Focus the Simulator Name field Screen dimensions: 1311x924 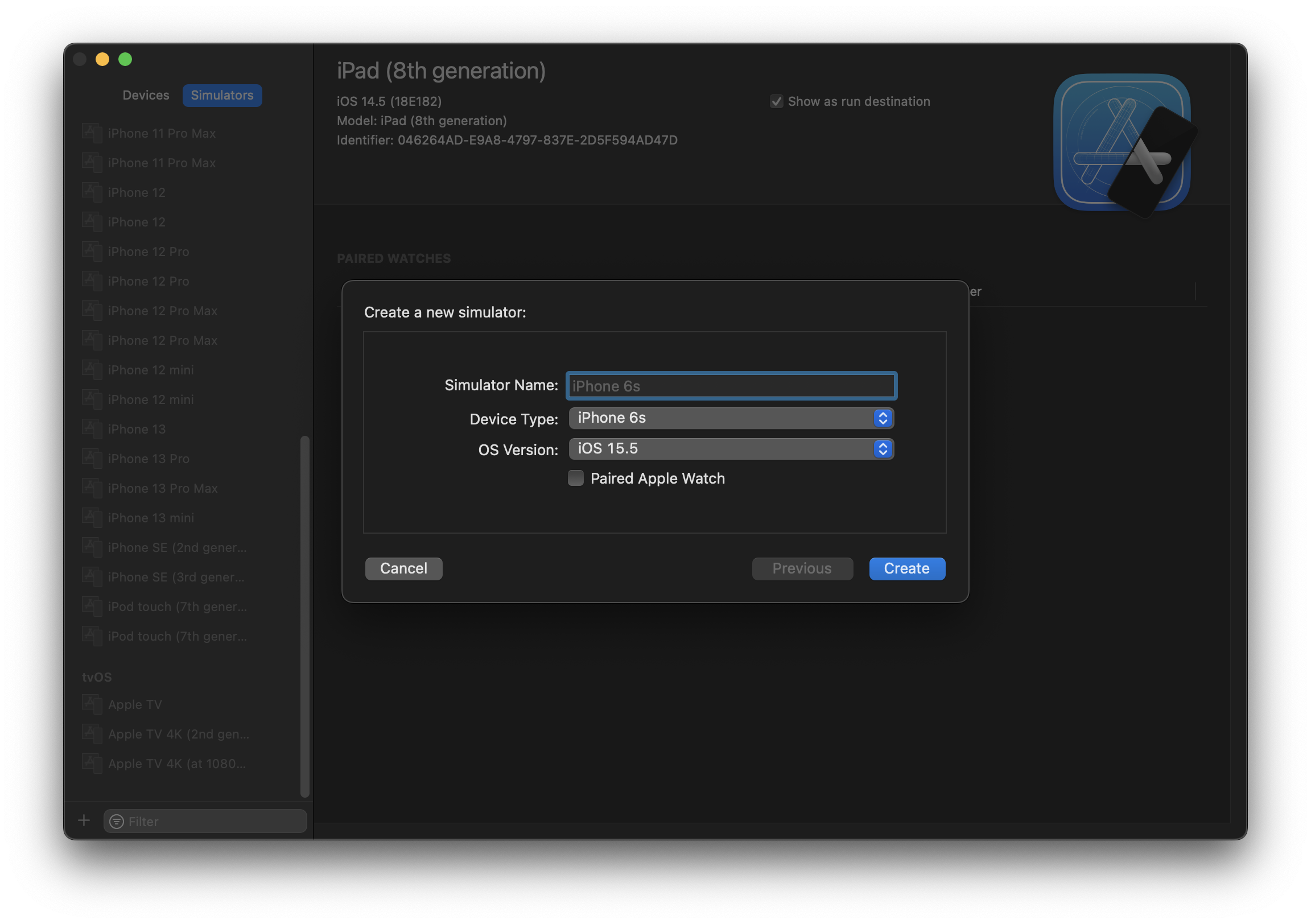click(731, 386)
